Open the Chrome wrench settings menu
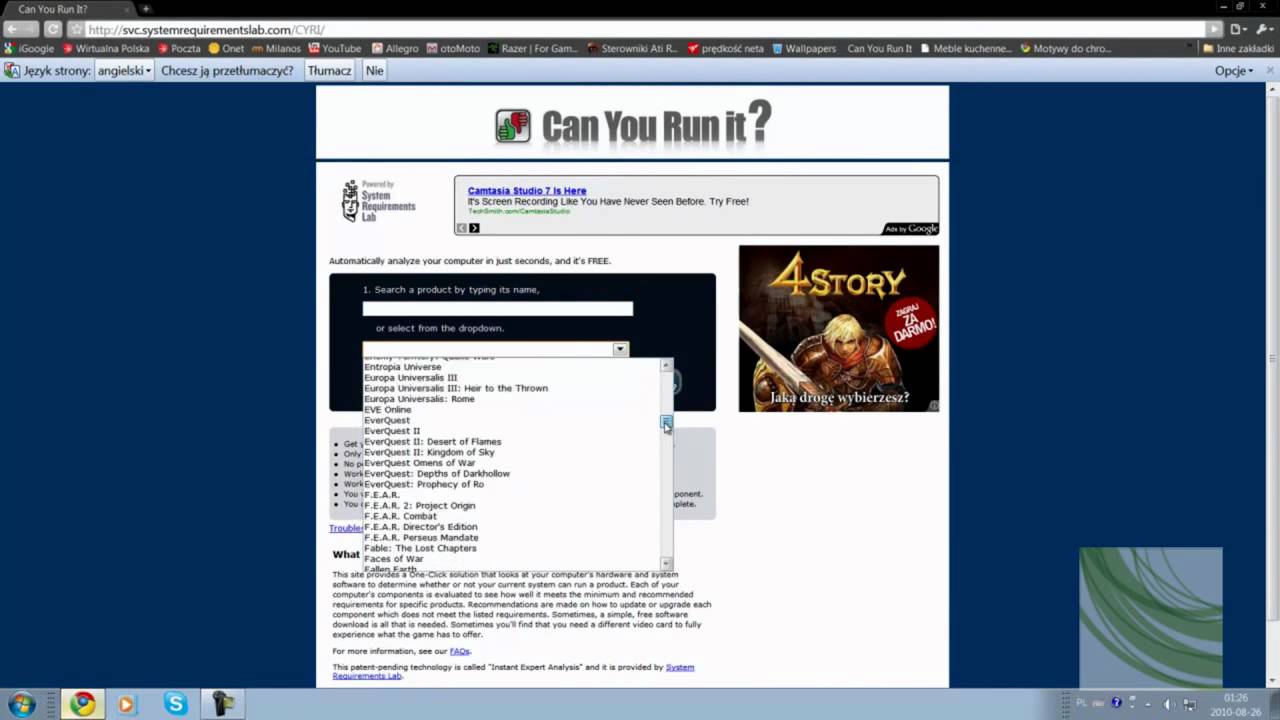1280x720 pixels. pyautogui.click(x=1265, y=29)
